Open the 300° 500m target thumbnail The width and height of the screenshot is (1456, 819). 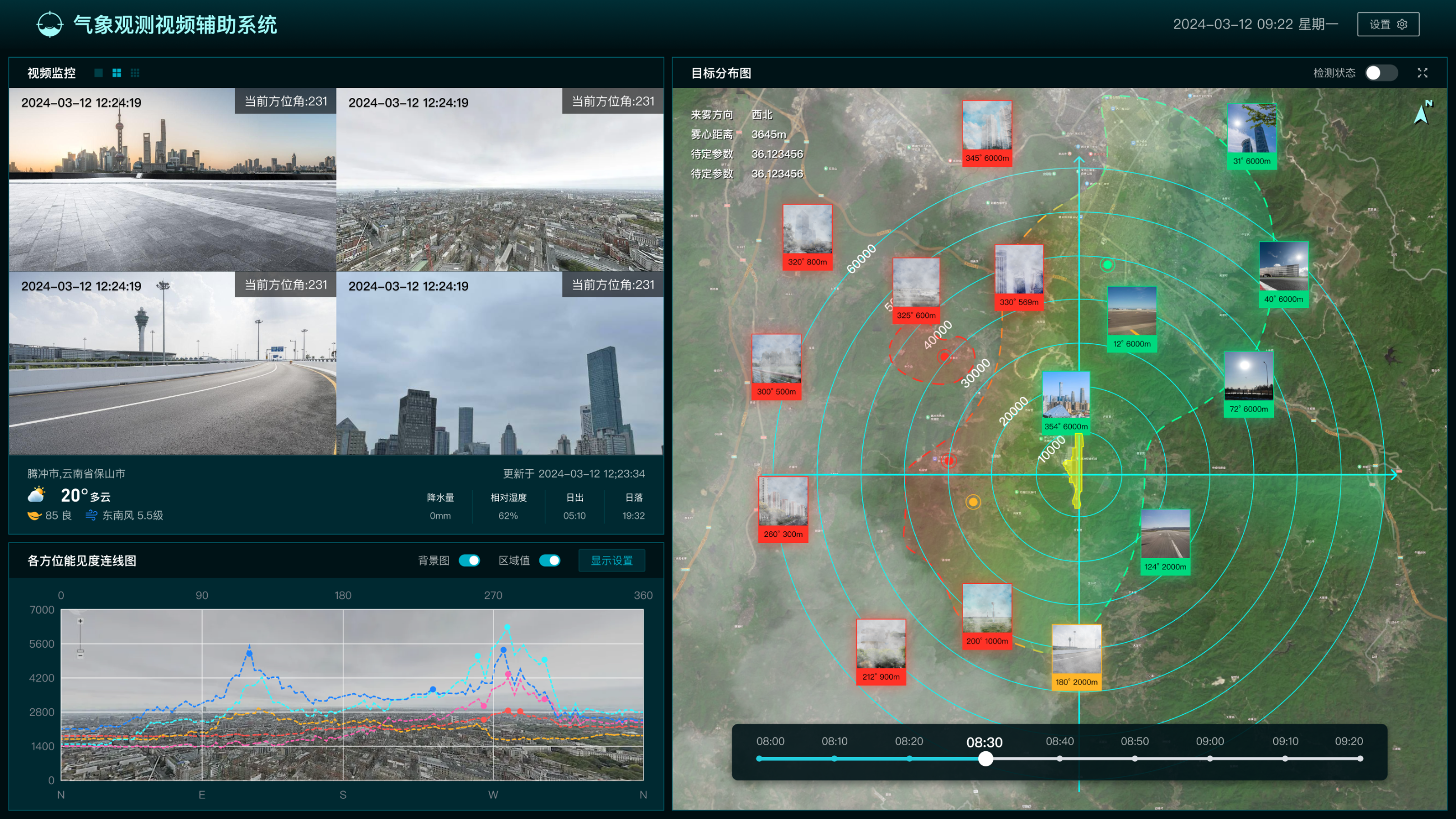click(x=776, y=366)
